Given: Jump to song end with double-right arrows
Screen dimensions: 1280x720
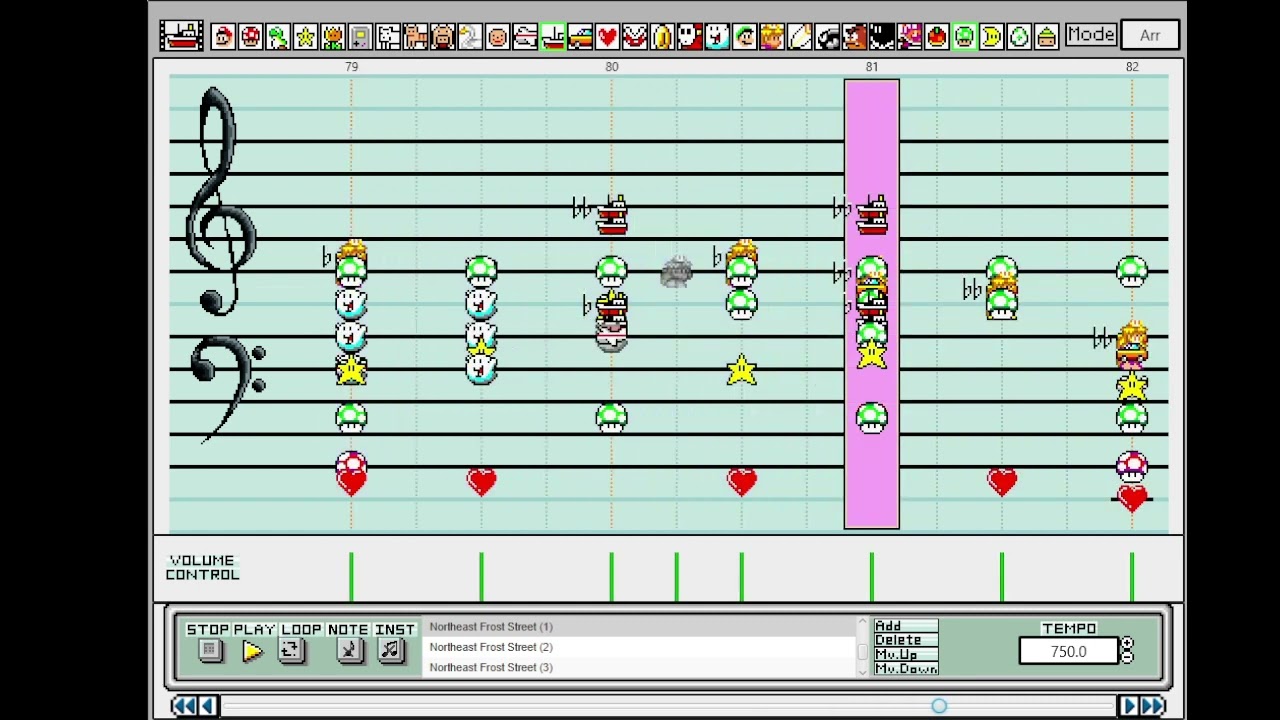Looking at the screenshot, I should 1153,706.
